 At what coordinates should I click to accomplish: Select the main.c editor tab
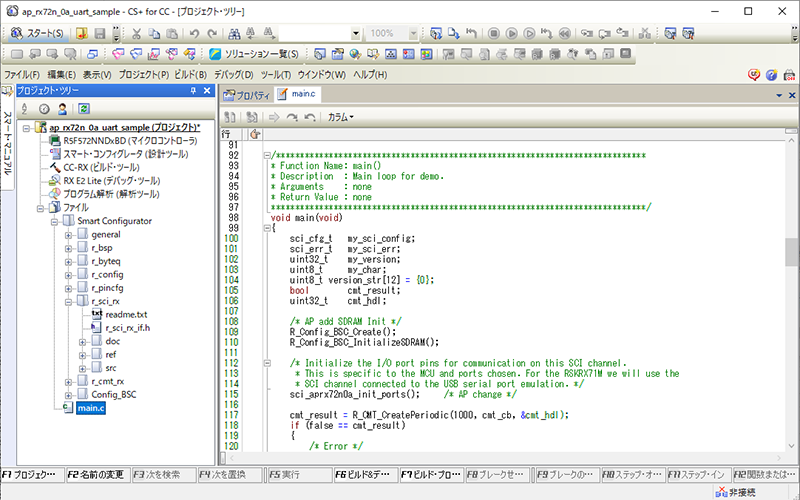[x=297, y=94]
